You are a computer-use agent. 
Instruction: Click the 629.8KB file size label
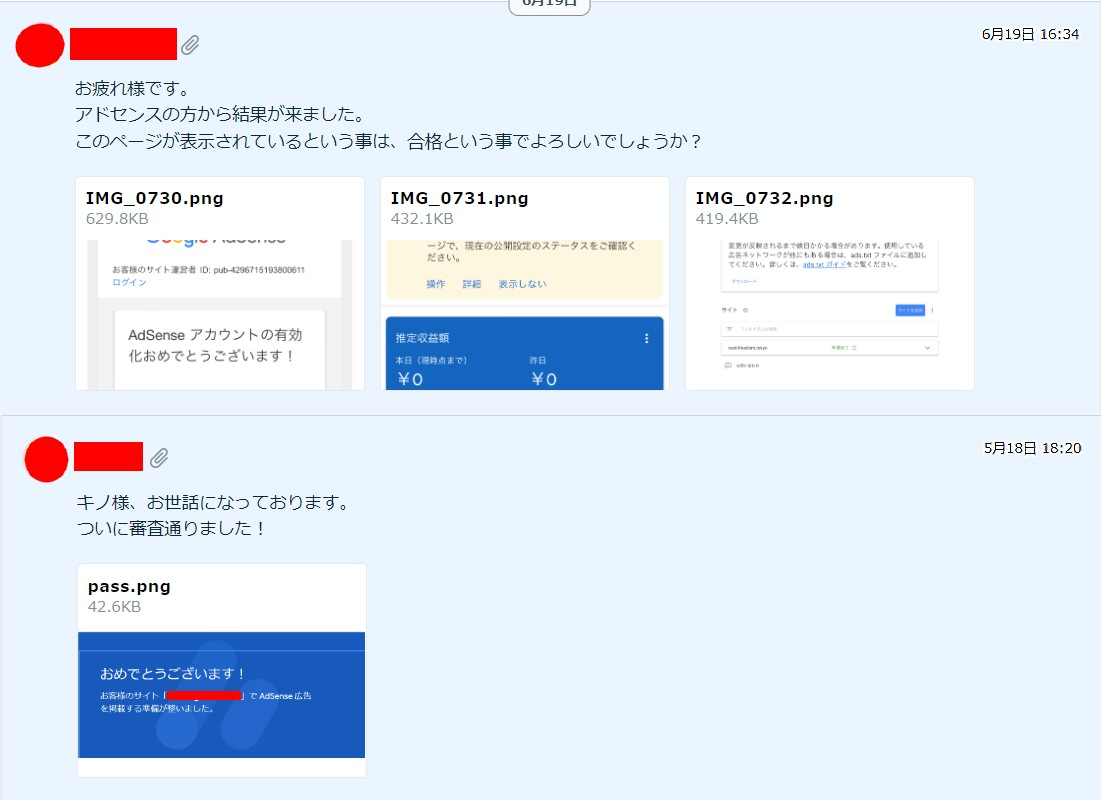click(117, 218)
